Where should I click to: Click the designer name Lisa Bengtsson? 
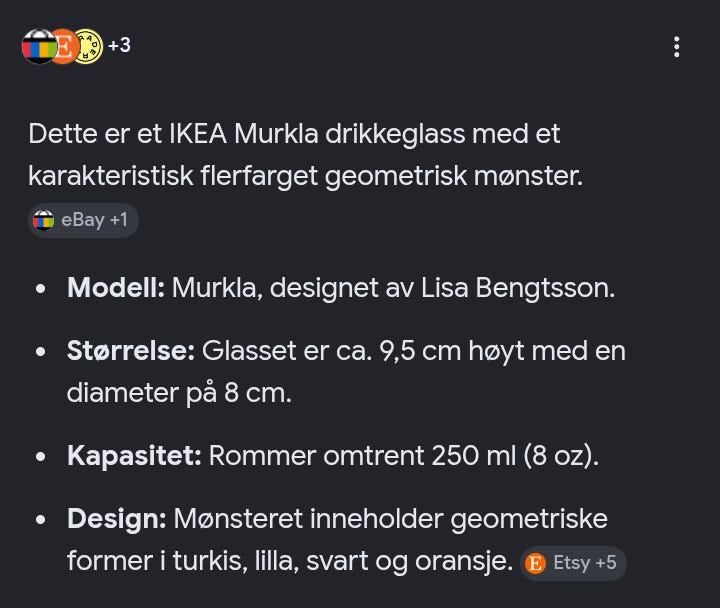tap(518, 288)
